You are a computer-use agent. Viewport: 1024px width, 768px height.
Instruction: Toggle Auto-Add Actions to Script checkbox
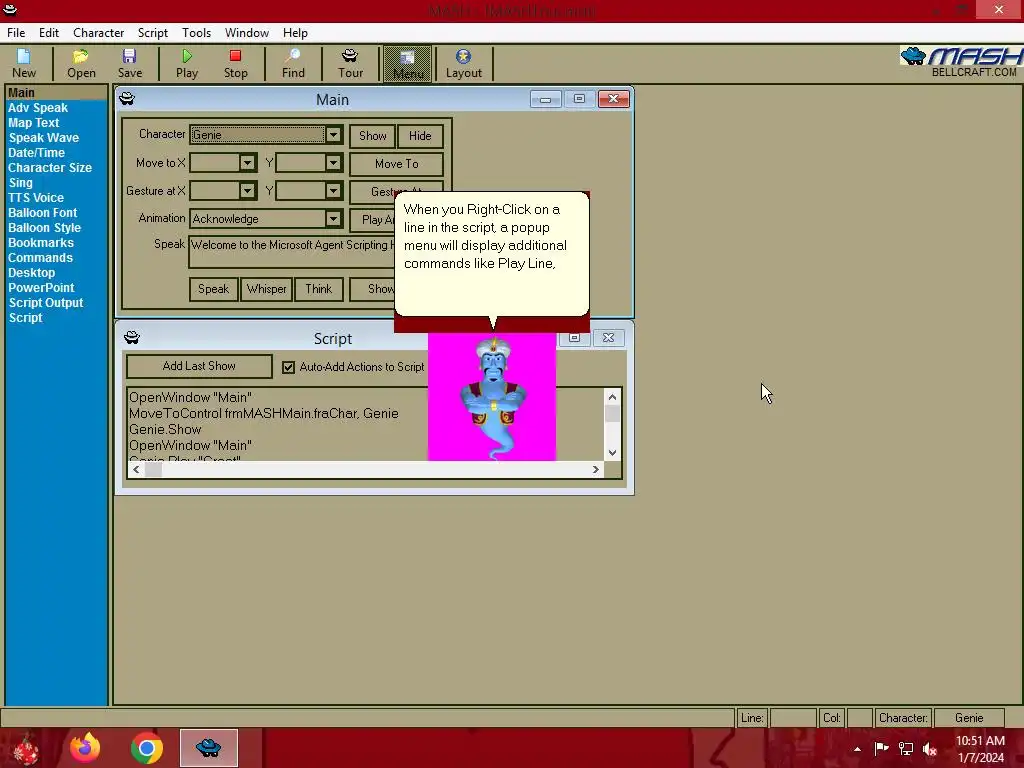point(289,367)
